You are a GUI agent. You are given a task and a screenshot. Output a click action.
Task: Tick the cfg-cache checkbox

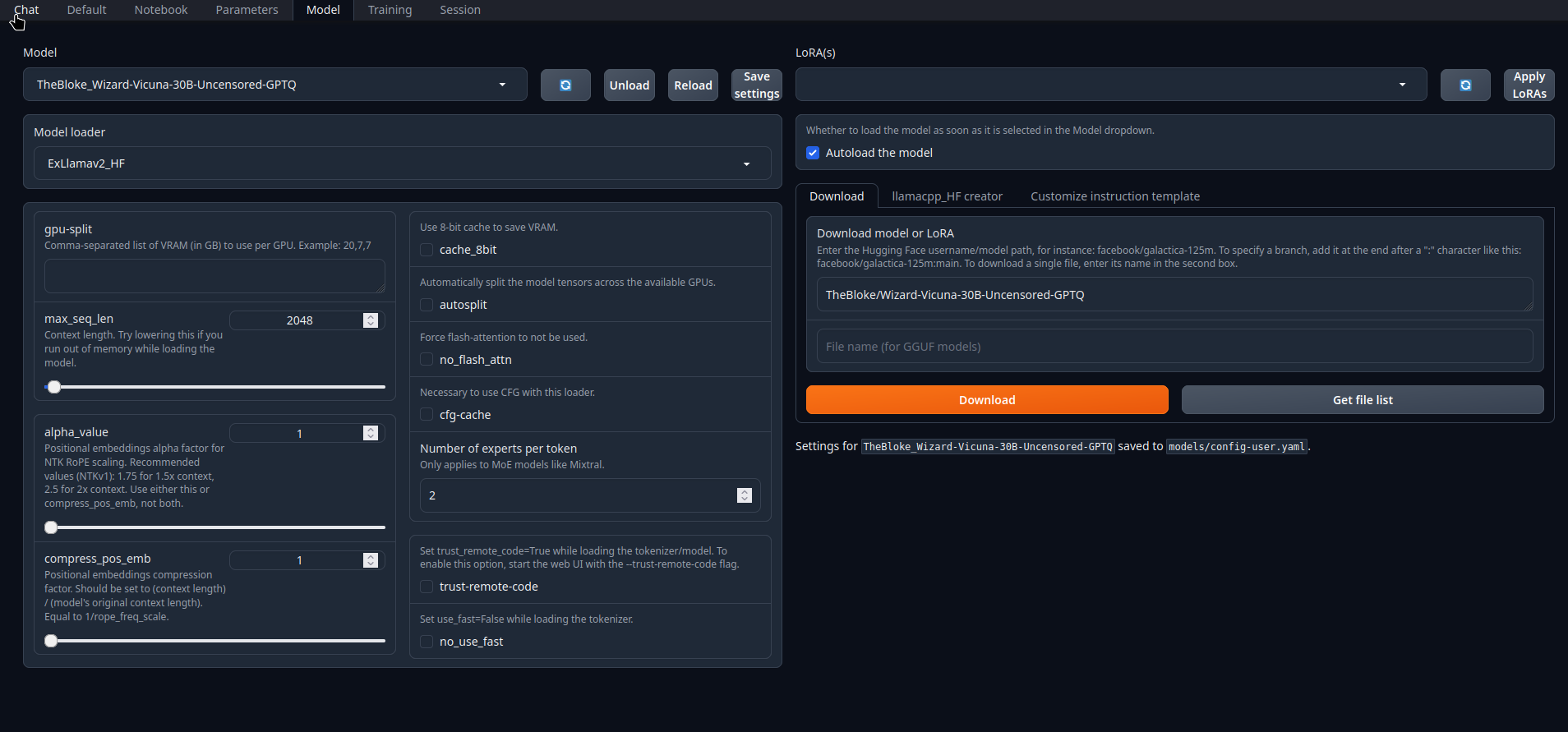[x=427, y=415]
